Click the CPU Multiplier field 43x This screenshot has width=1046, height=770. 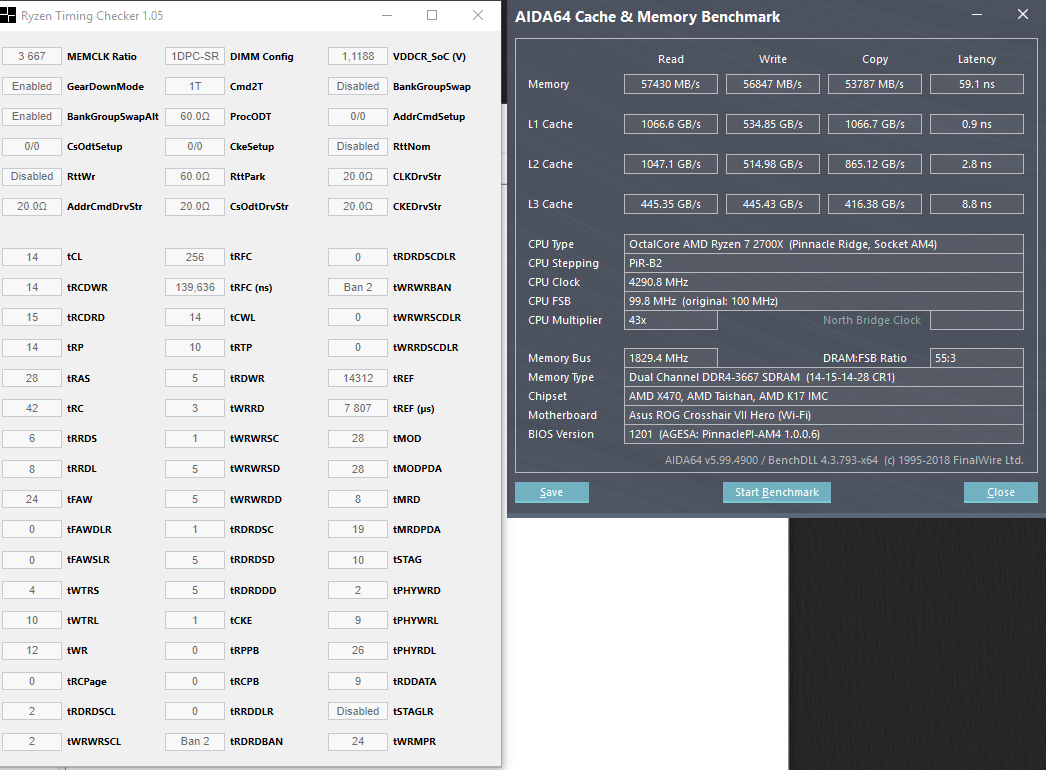670,320
